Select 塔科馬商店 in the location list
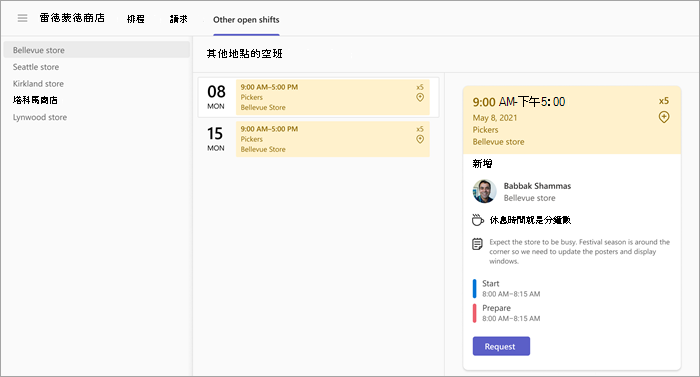Image resolution: width=700 pixels, height=377 pixels. pos(35,100)
